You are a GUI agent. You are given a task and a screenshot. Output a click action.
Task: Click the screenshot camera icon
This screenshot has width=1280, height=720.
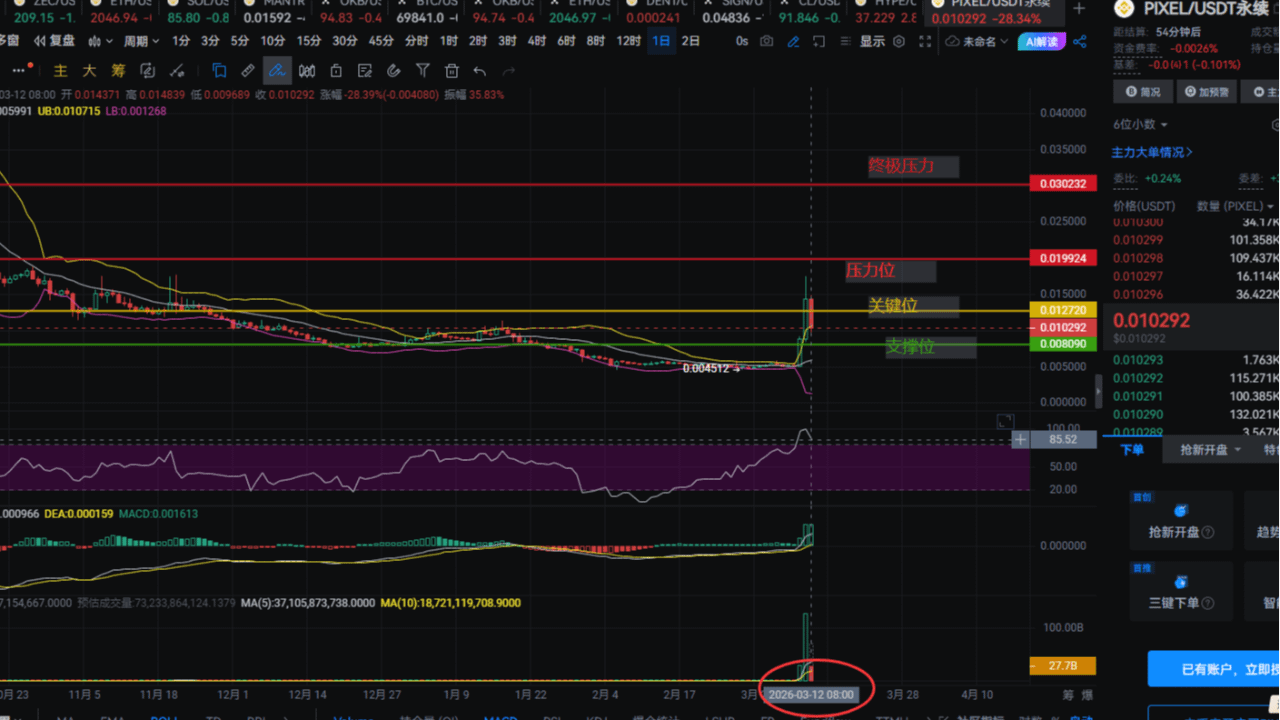[766, 41]
